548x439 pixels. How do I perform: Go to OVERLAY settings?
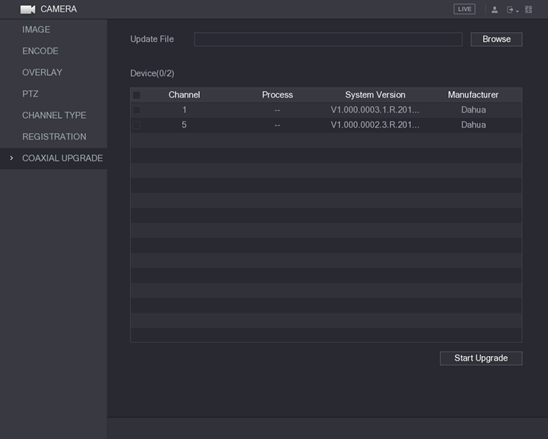point(42,72)
